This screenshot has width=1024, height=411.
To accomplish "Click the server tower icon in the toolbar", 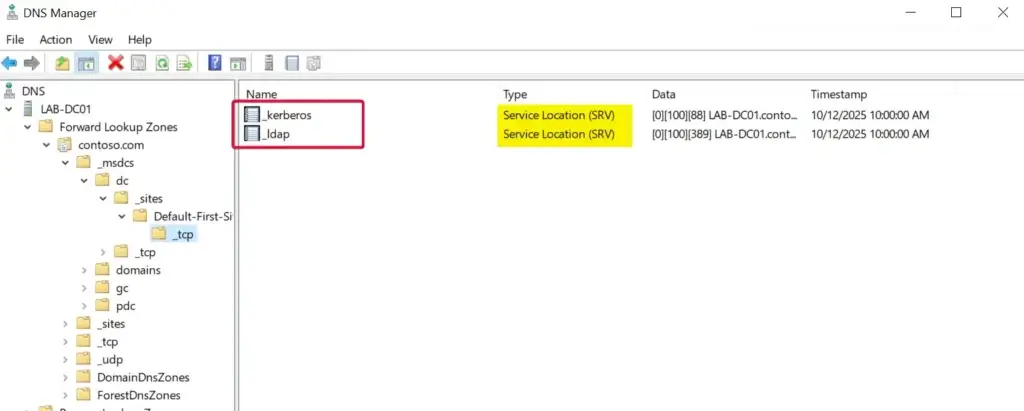I will 268,63.
